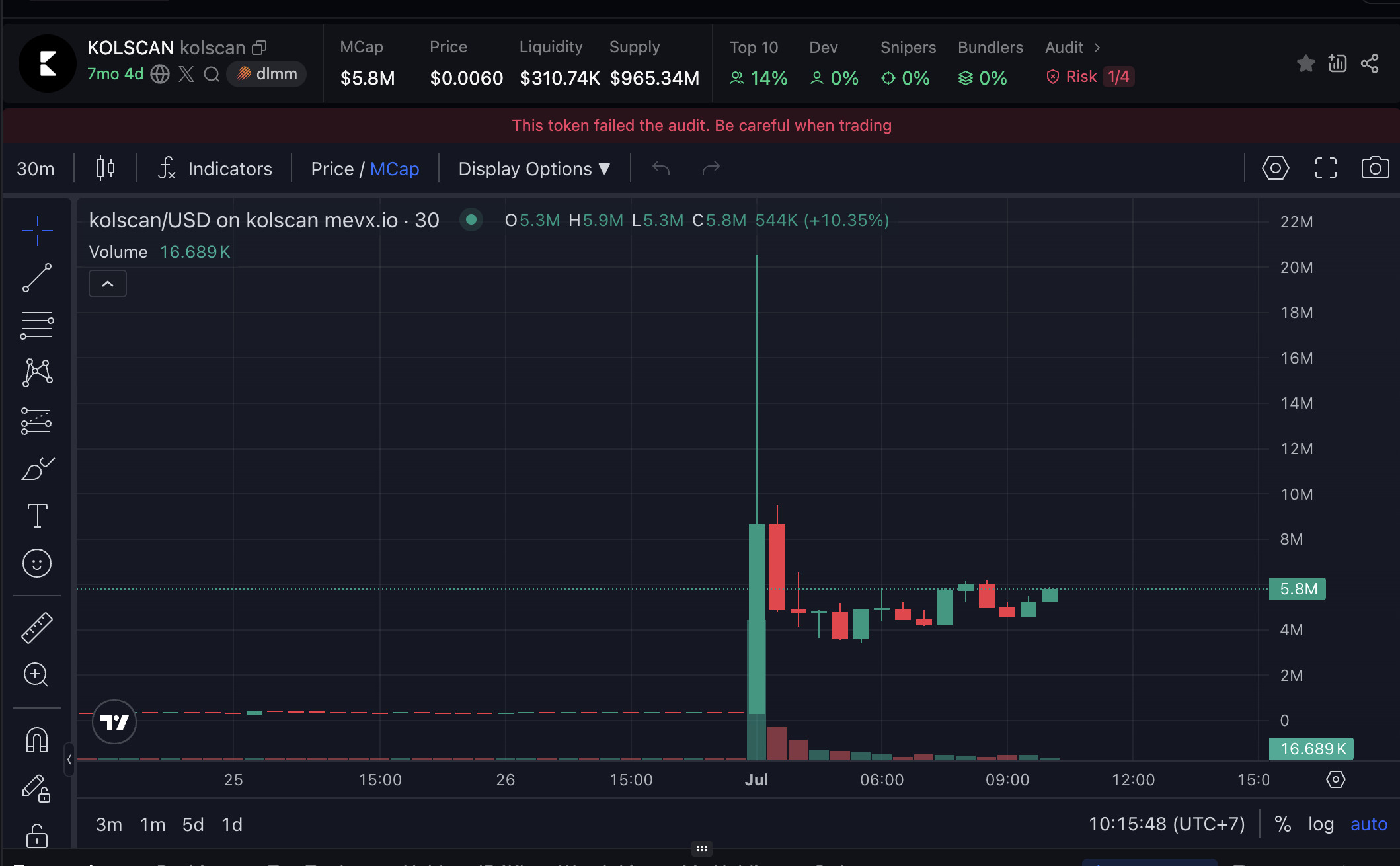Open the token's X Twitter profile
Viewport: 1400px width, 866px height.
tap(186, 74)
